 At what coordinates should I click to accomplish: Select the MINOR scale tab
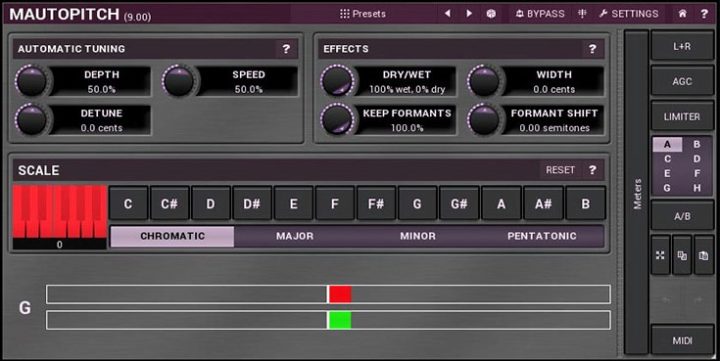point(417,236)
